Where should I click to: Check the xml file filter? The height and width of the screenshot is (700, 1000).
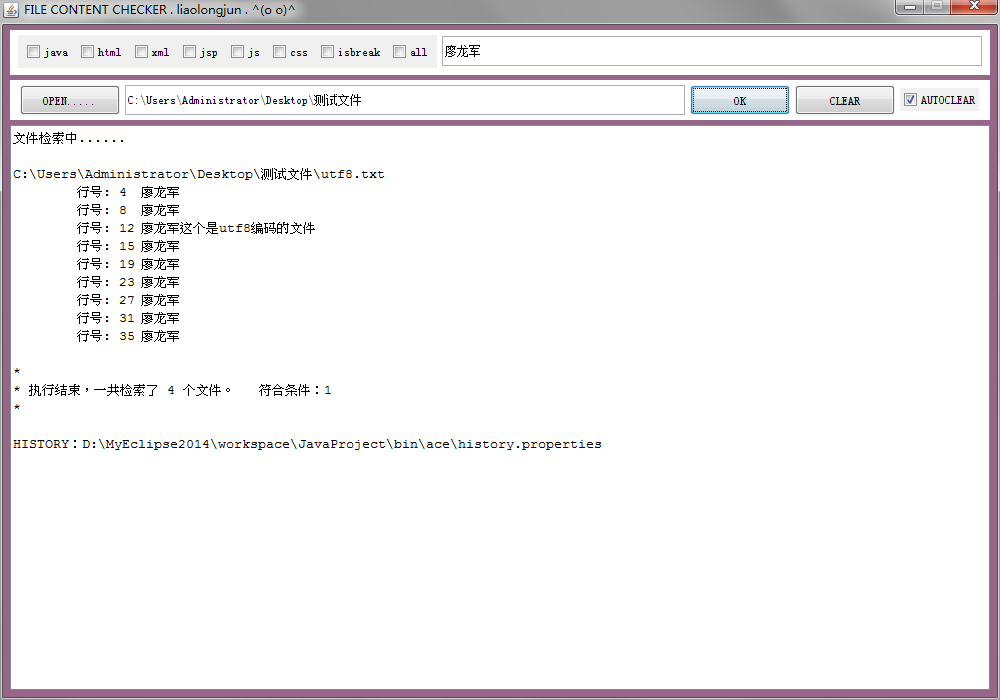(x=142, y=52)
